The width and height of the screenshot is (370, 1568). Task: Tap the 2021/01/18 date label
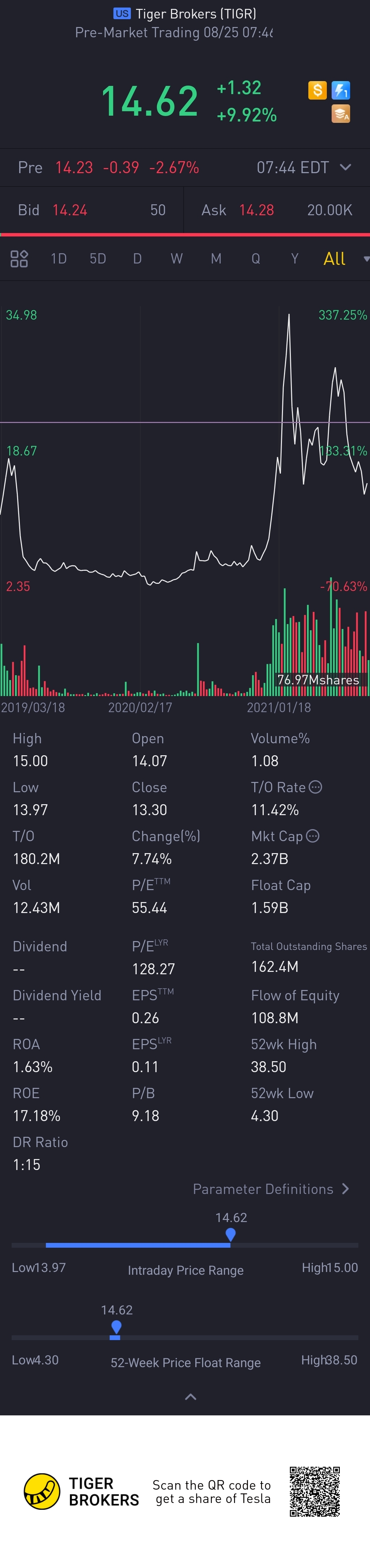[x=279, y=707]
